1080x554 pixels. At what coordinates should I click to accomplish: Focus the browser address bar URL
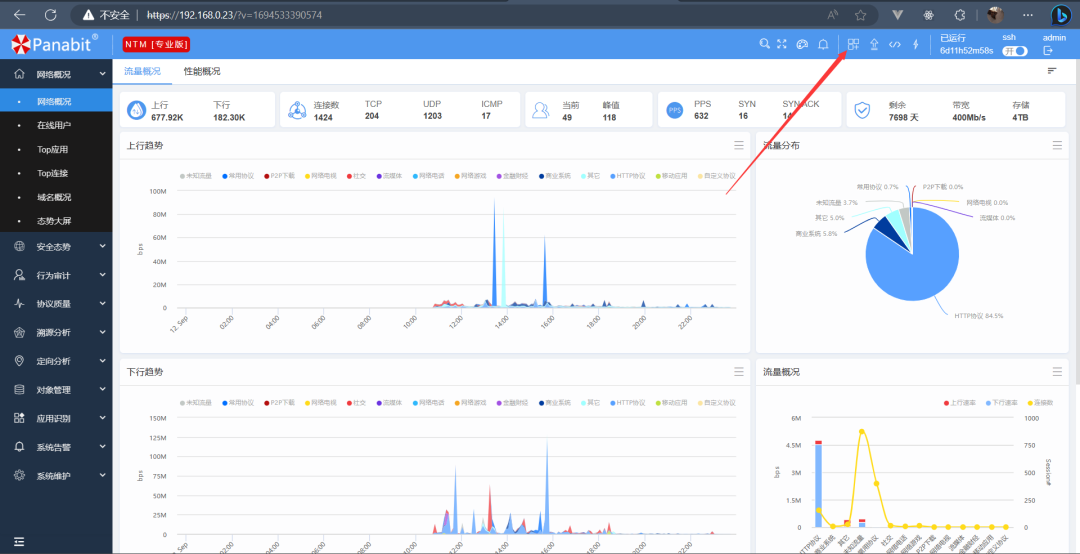[x=234, y=14]
